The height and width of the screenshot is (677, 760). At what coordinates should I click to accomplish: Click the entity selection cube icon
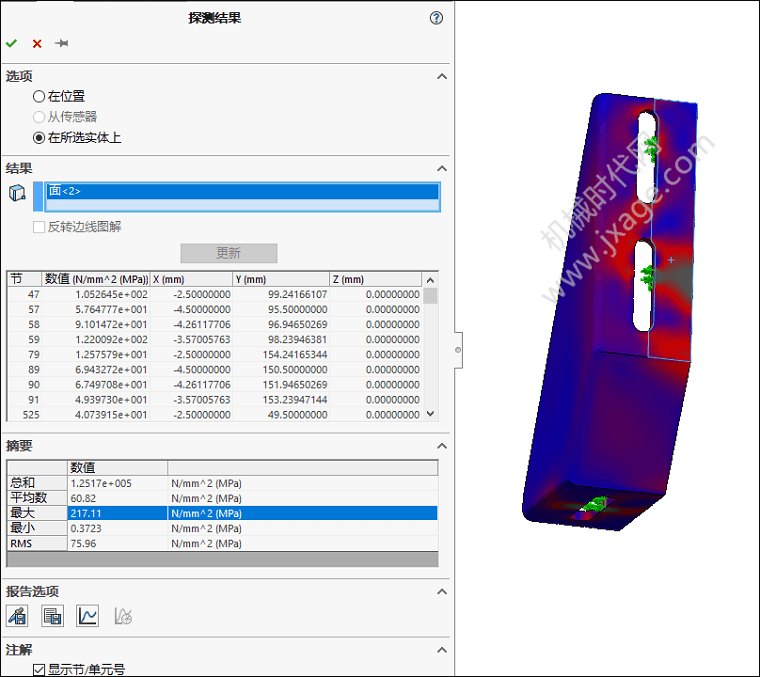(x=17, y=193)
